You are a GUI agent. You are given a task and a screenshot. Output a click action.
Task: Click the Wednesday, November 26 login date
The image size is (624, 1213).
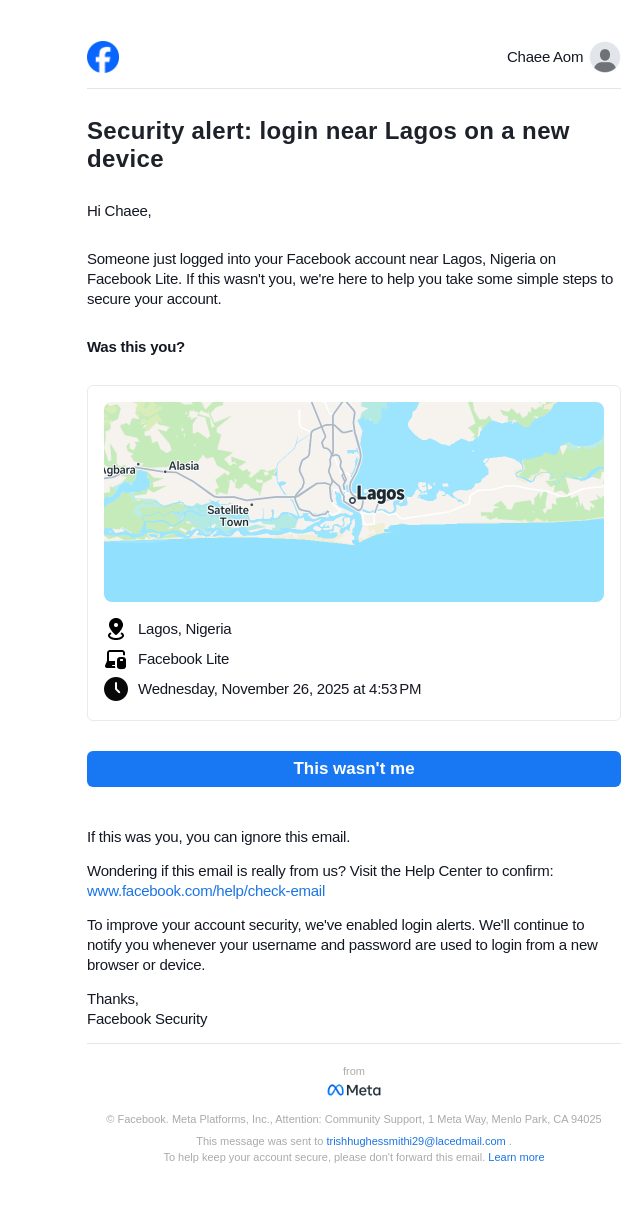coord(279,689)
